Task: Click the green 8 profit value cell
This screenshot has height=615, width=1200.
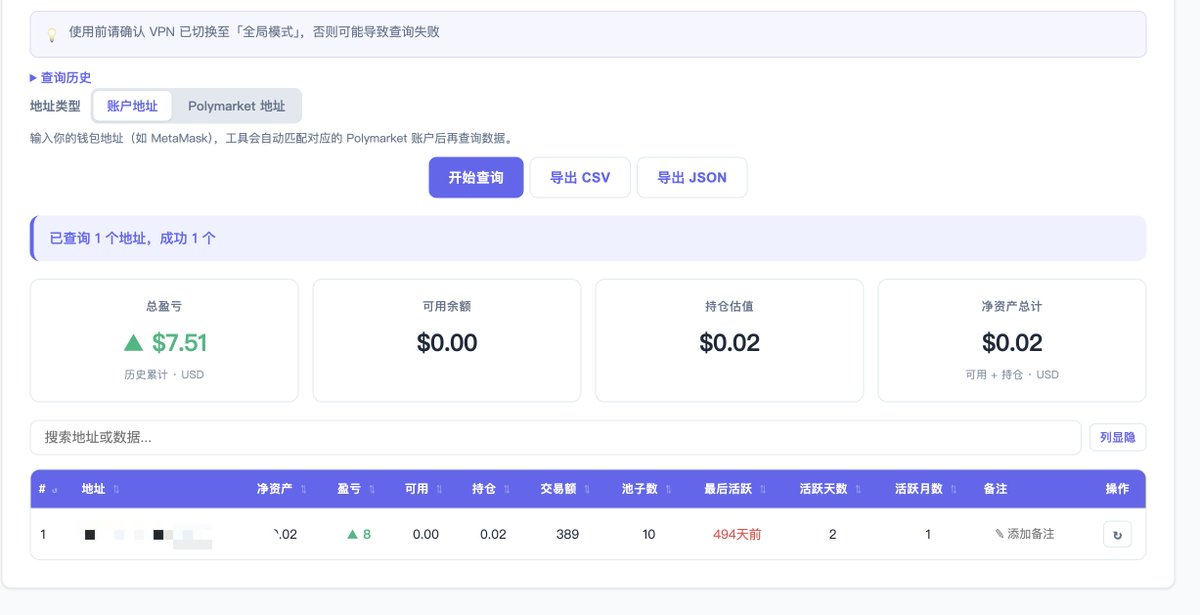Action: pyautogui.click(x=359, y=535)
